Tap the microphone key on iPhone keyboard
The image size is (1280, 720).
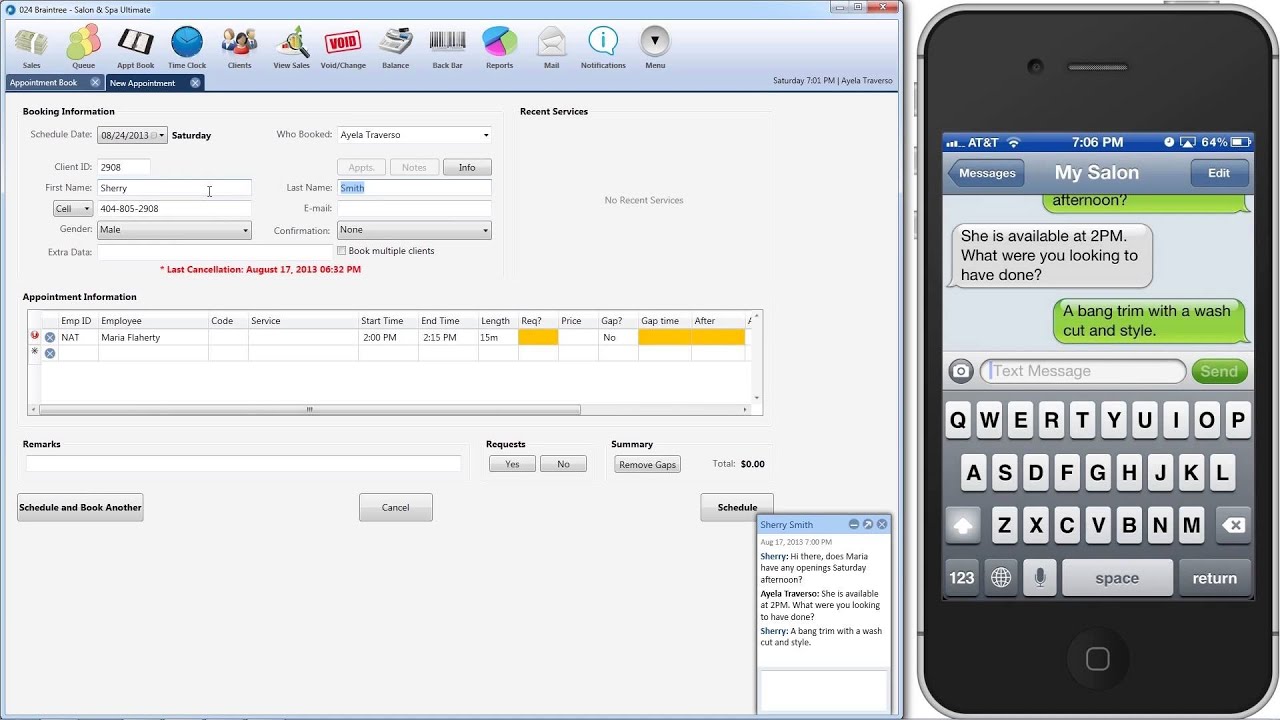pos(1040,578)
